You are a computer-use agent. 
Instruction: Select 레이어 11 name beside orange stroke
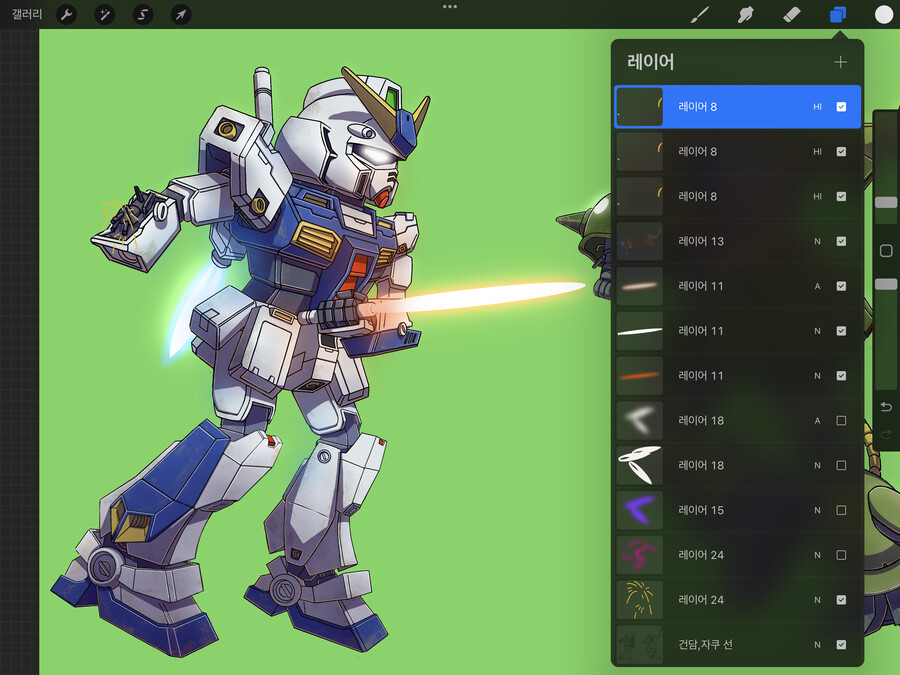coord(701,375)
